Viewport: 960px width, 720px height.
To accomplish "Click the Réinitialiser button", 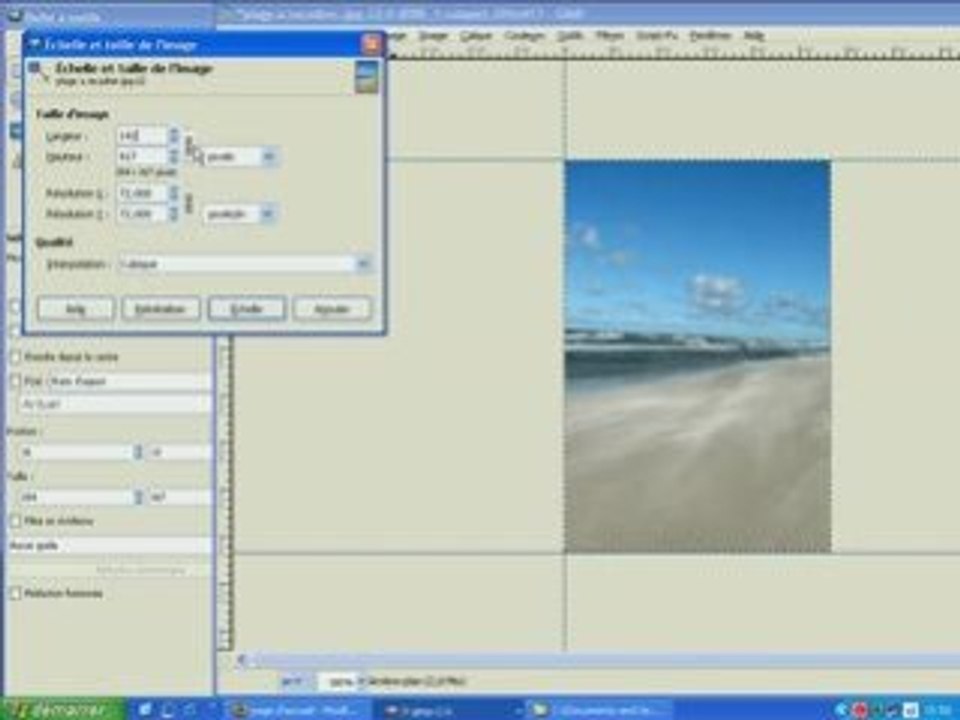I will tap(160, 309).
